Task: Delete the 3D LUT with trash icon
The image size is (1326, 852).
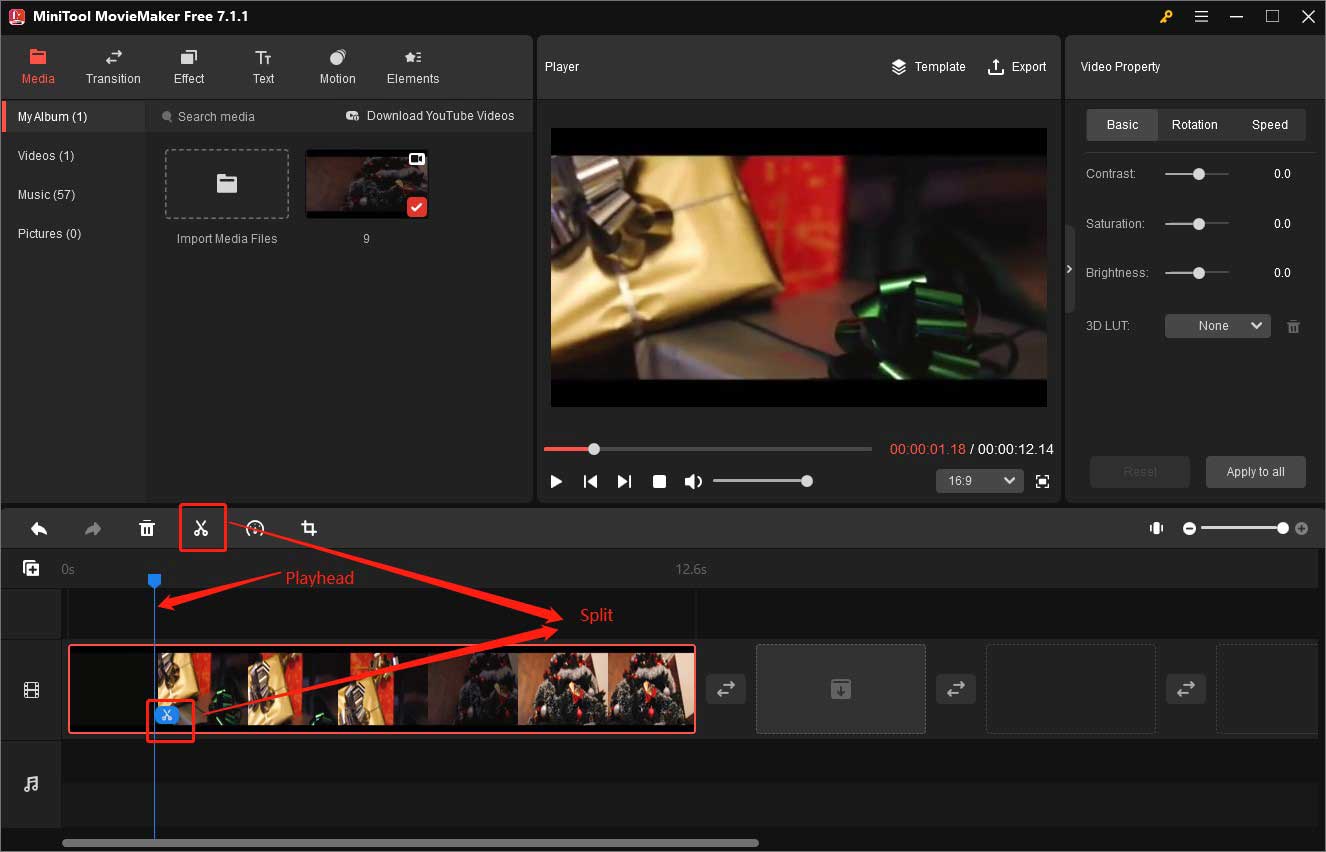Action: tap(1293, 326)
